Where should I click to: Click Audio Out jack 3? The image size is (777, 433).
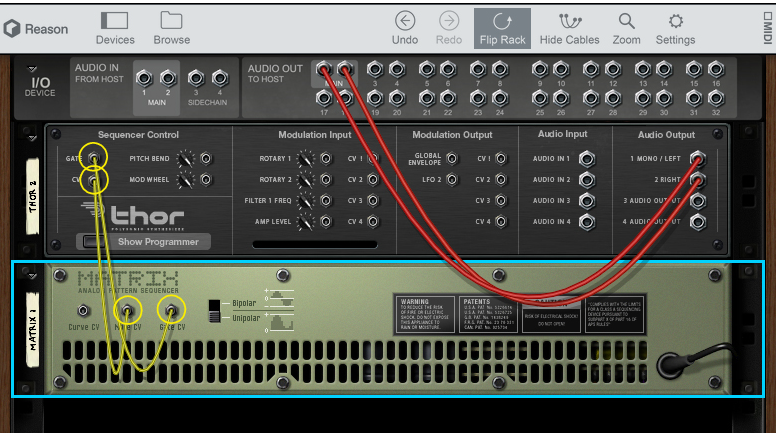click(375, 69)
